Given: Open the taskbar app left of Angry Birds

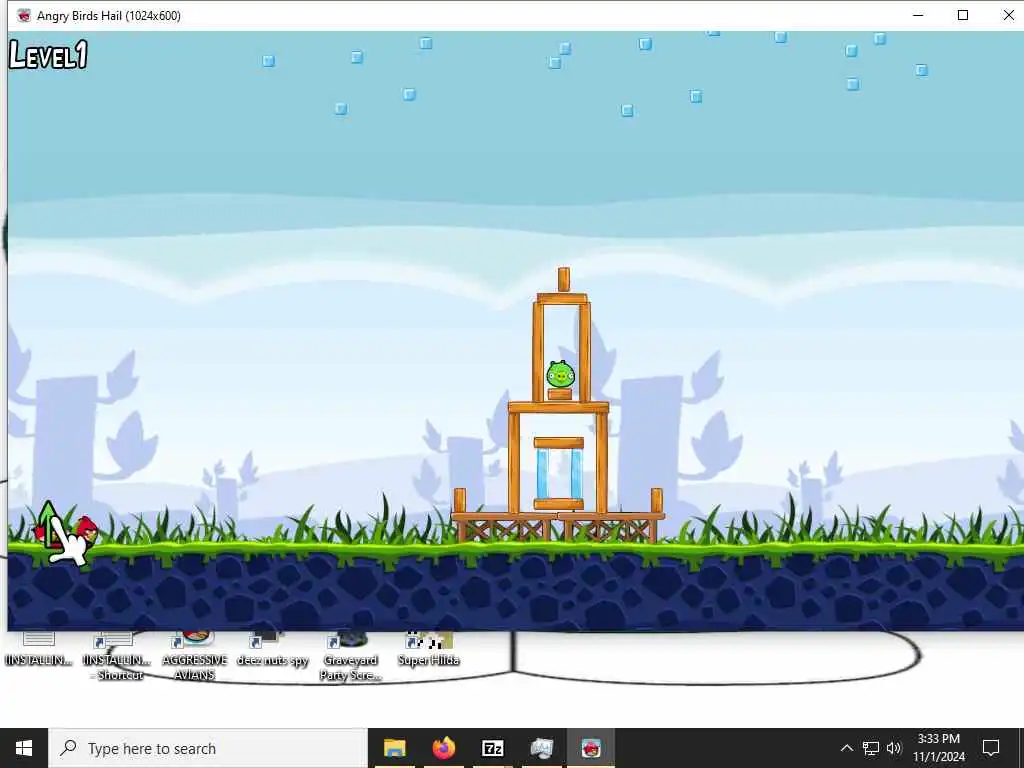Looking at the screenshot, I should 541,748.
